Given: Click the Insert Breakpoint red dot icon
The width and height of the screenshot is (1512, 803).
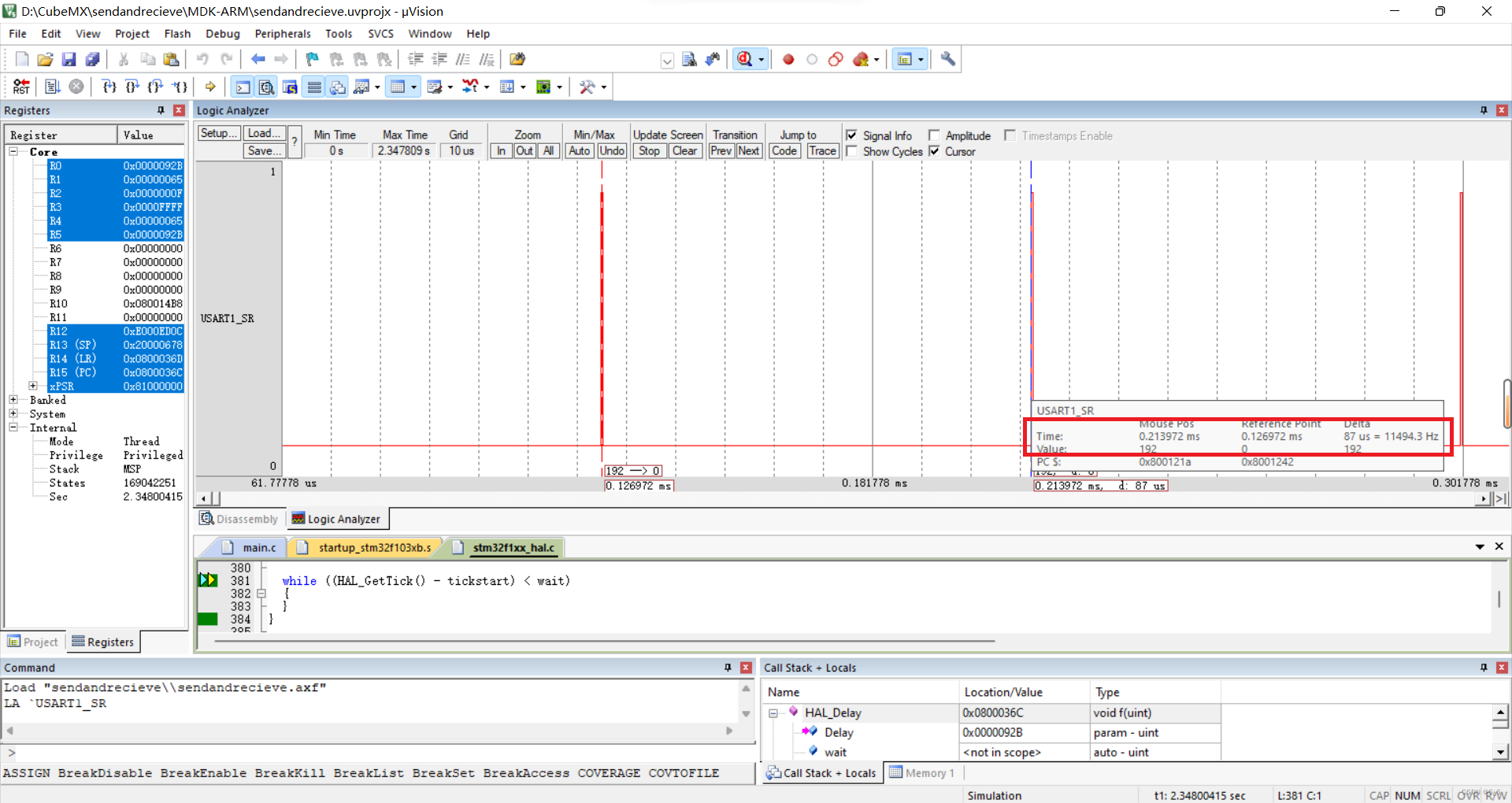Looking at the screenshot, I should [788, 59].
